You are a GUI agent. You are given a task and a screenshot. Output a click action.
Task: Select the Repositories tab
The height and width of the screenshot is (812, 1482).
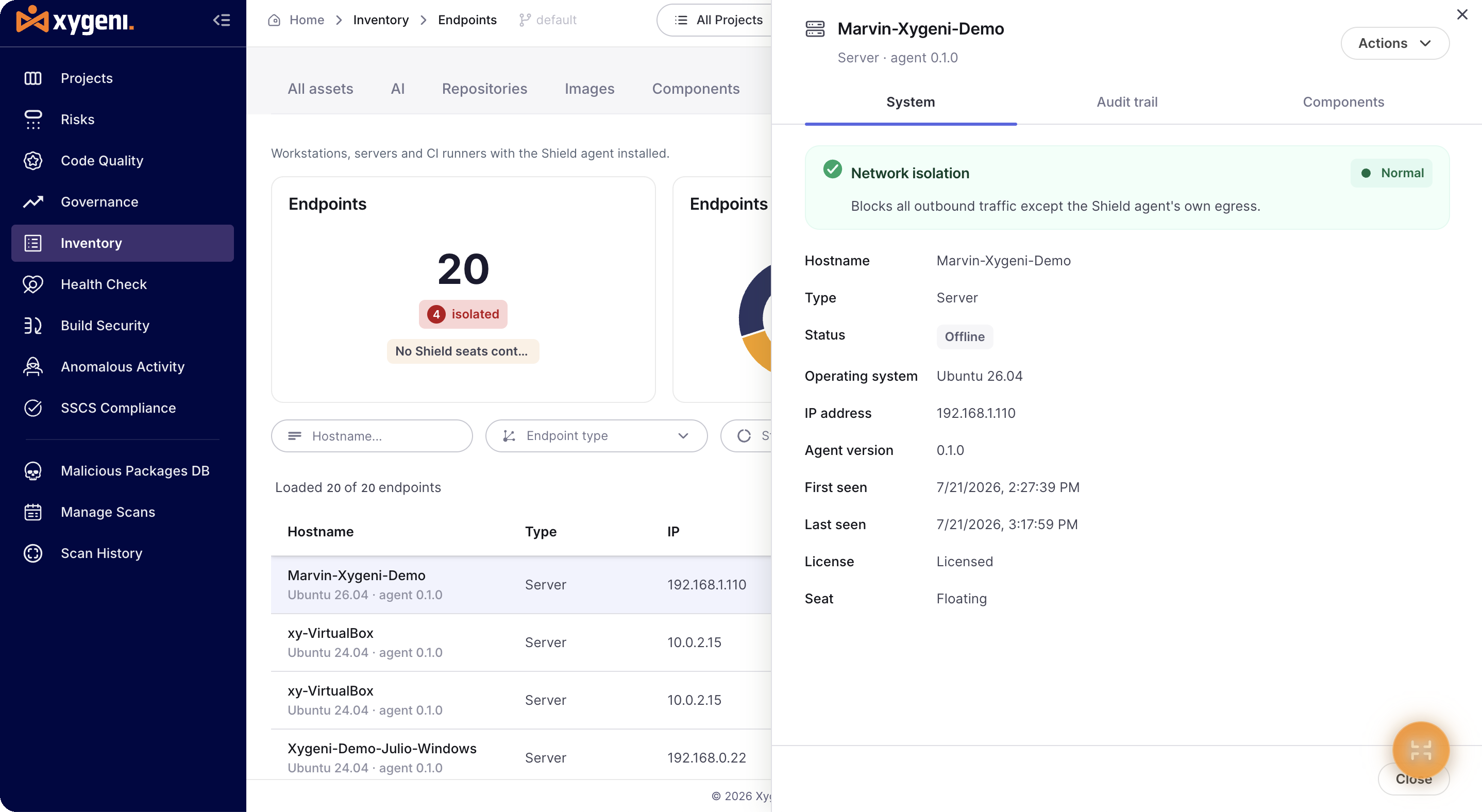(484, 89)
